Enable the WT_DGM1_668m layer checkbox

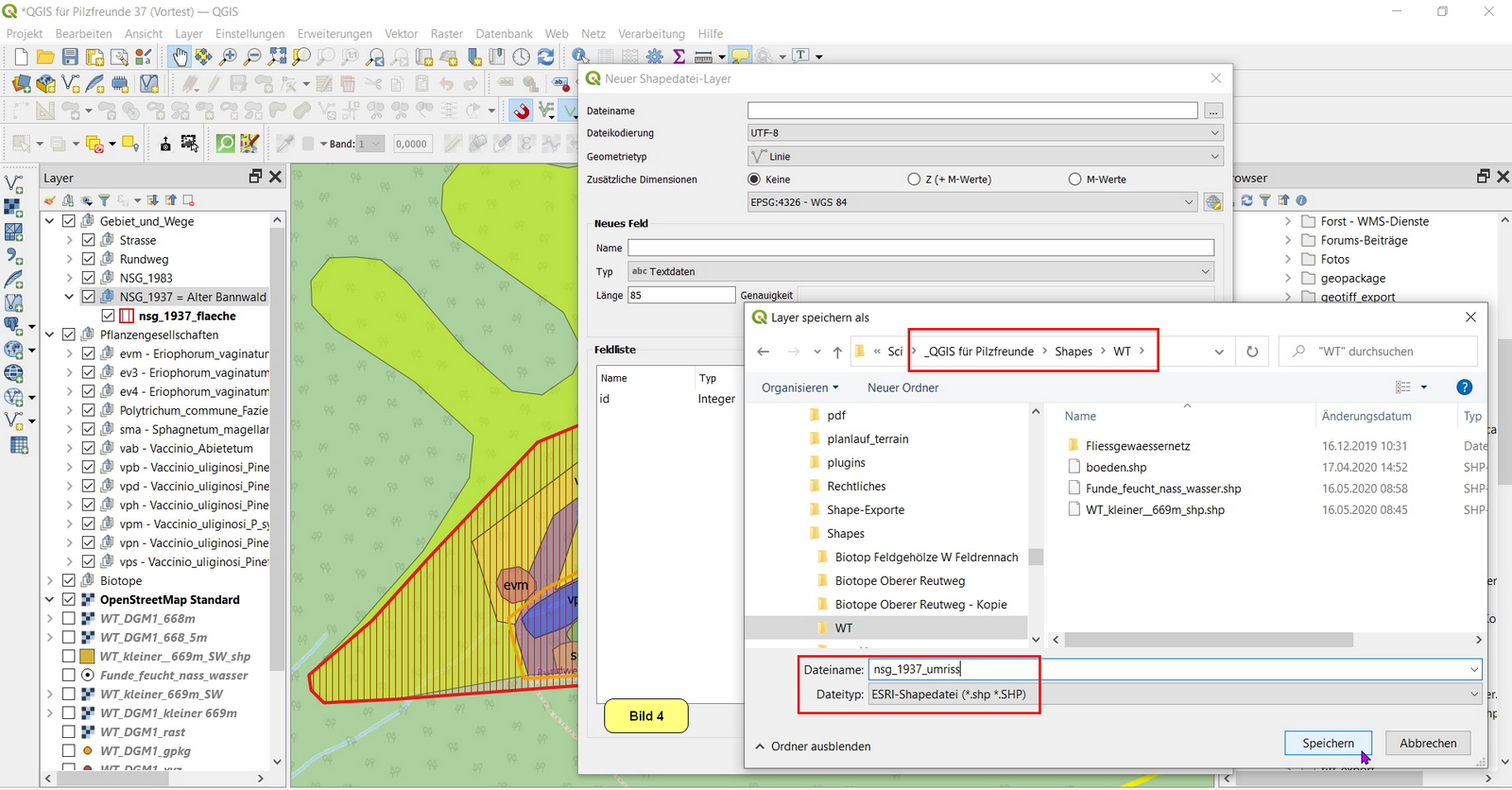69,618
